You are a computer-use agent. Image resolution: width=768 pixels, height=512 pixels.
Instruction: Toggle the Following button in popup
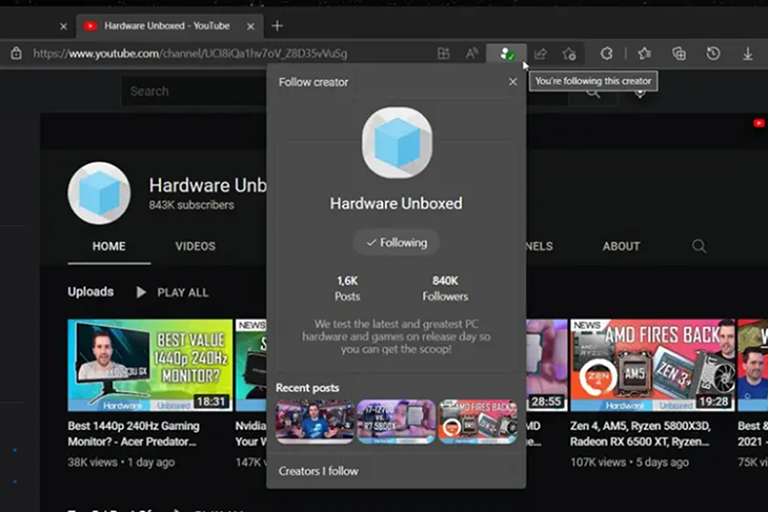396,242
